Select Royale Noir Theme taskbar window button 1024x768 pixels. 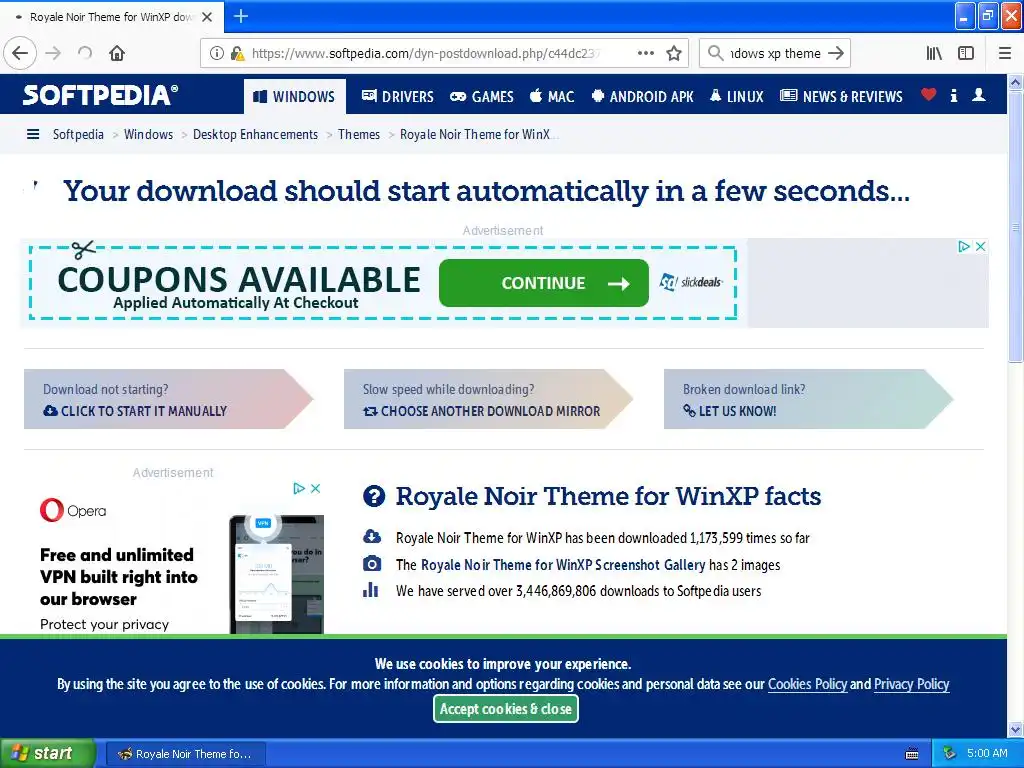185,754
